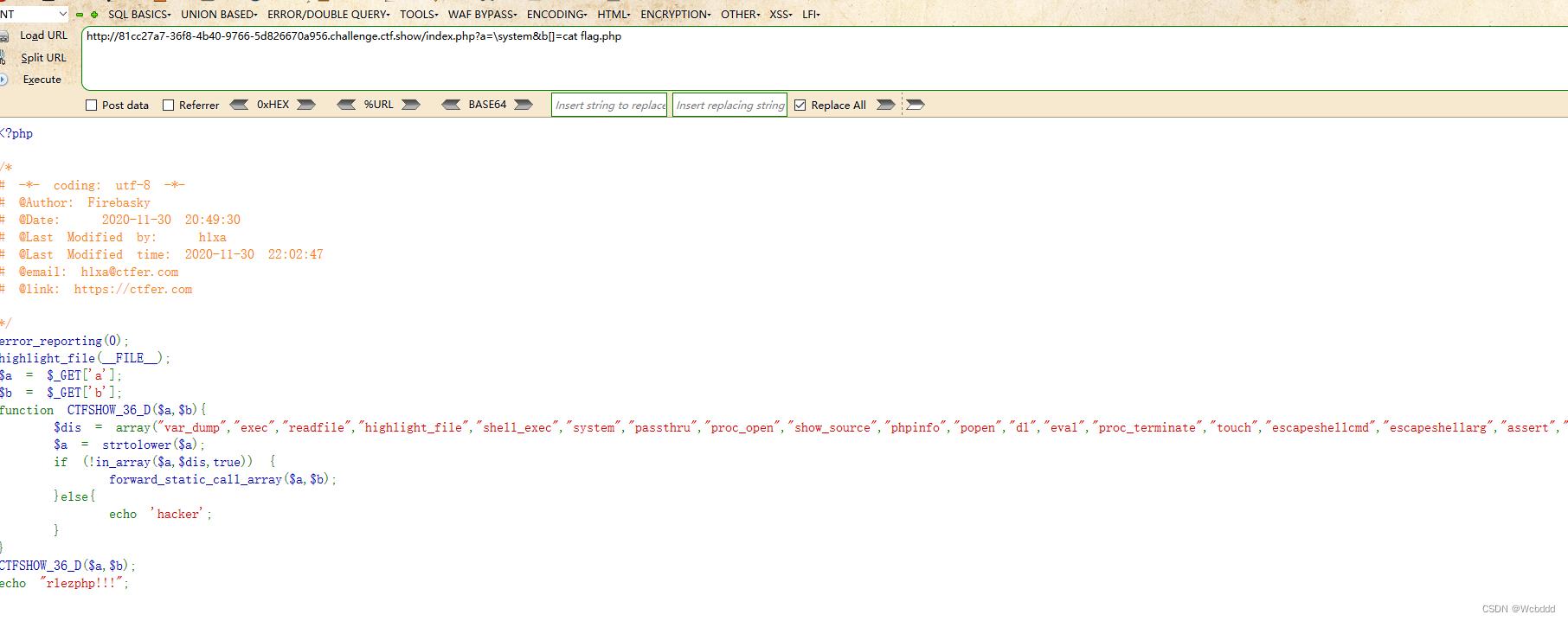Viewport: 1568px width, 621px height.
Task: Click the "echo 'hacker';" code line
Action: coord(160,514)
